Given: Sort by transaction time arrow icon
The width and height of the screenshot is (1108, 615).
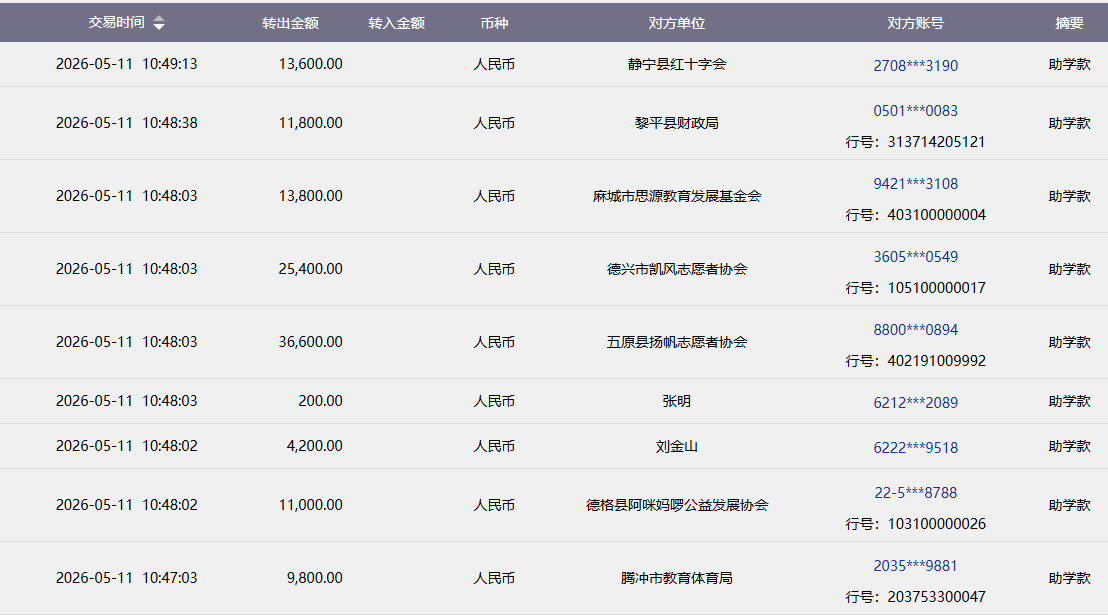Looking at the screenshot, I should click(x=159, y=23).
